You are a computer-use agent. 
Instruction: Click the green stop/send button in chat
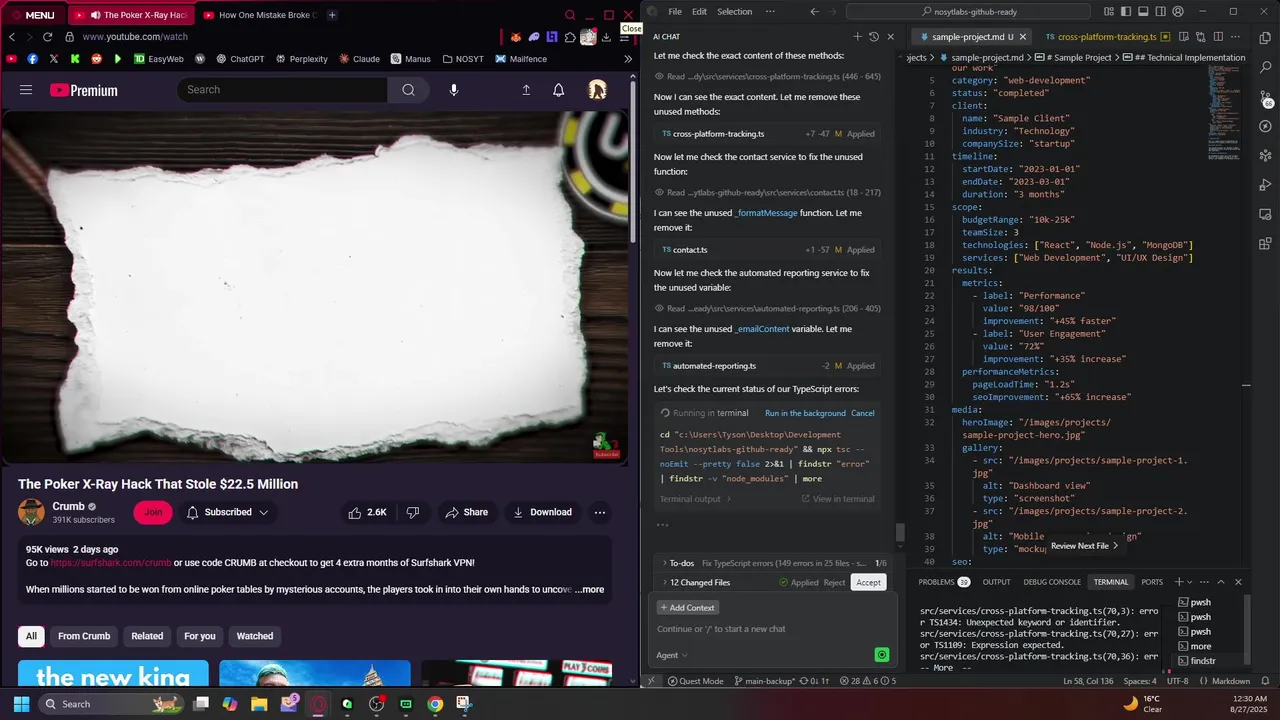tap(881, 655)
